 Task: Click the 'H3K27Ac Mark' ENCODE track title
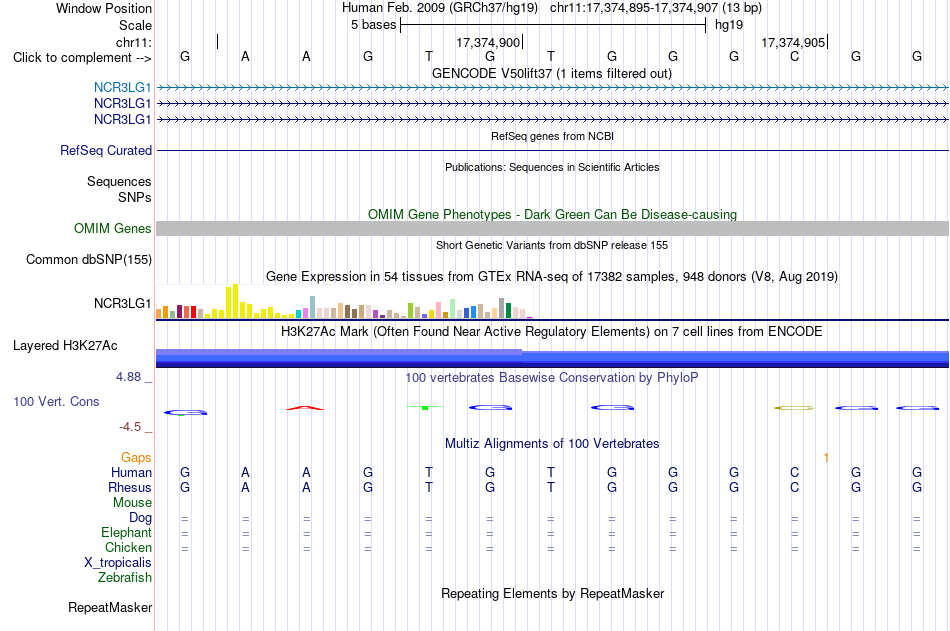click(x=552, y=332)
